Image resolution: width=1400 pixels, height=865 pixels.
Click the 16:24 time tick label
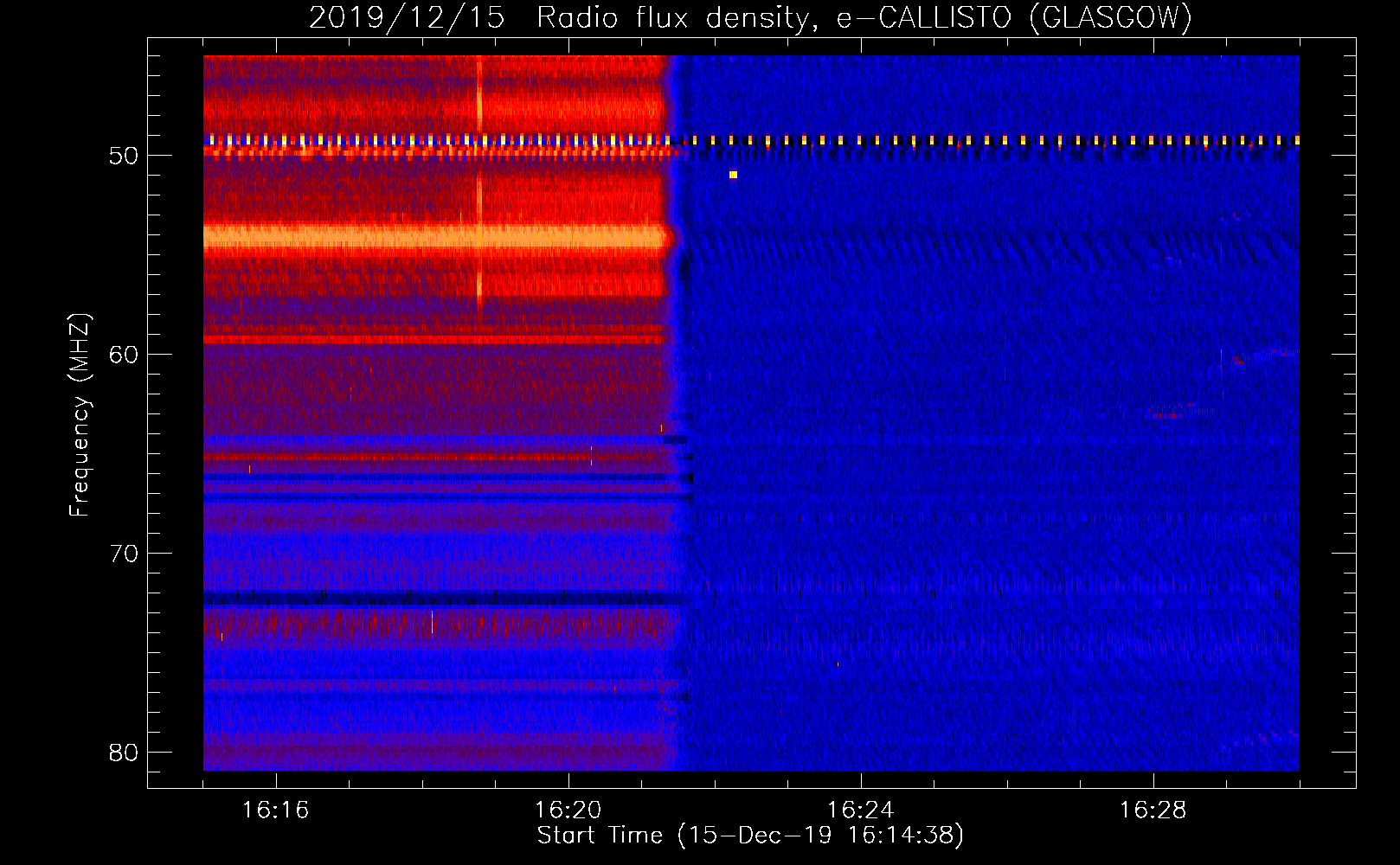(x=860, y=811)
